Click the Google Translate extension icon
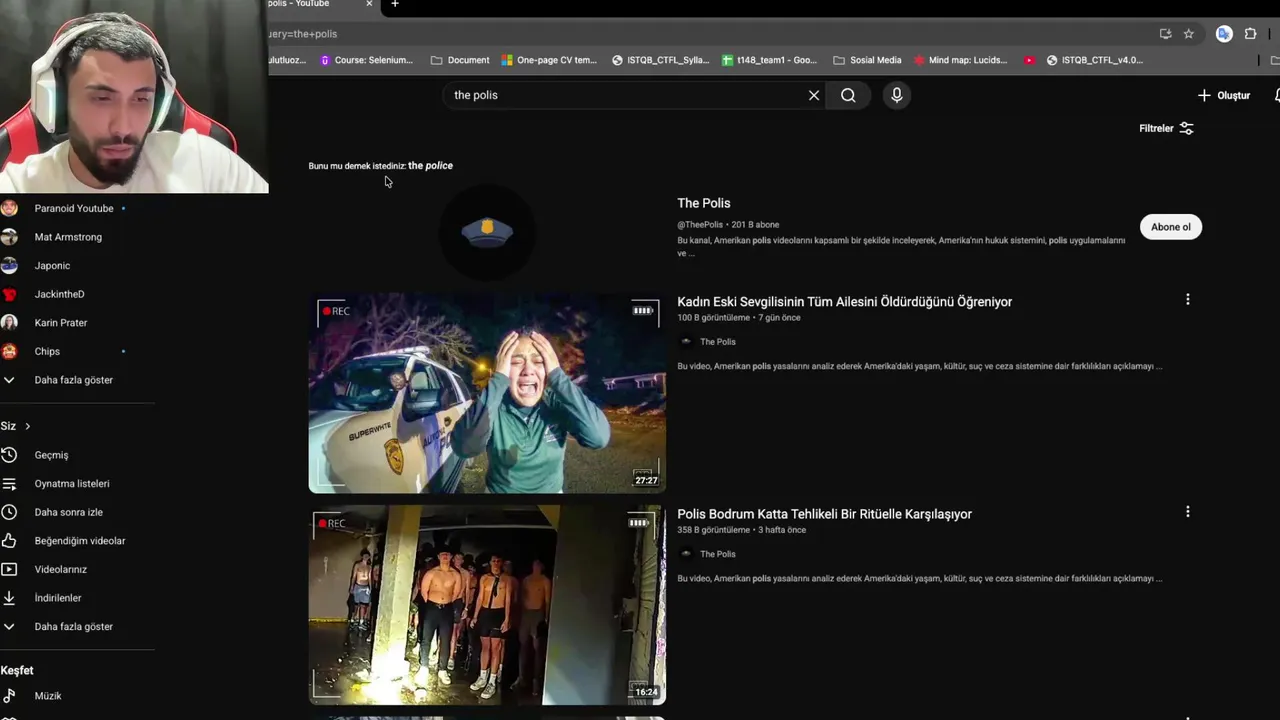Screen dimensions: 1280x720 pyautogui.click(x=1224, y=34)
